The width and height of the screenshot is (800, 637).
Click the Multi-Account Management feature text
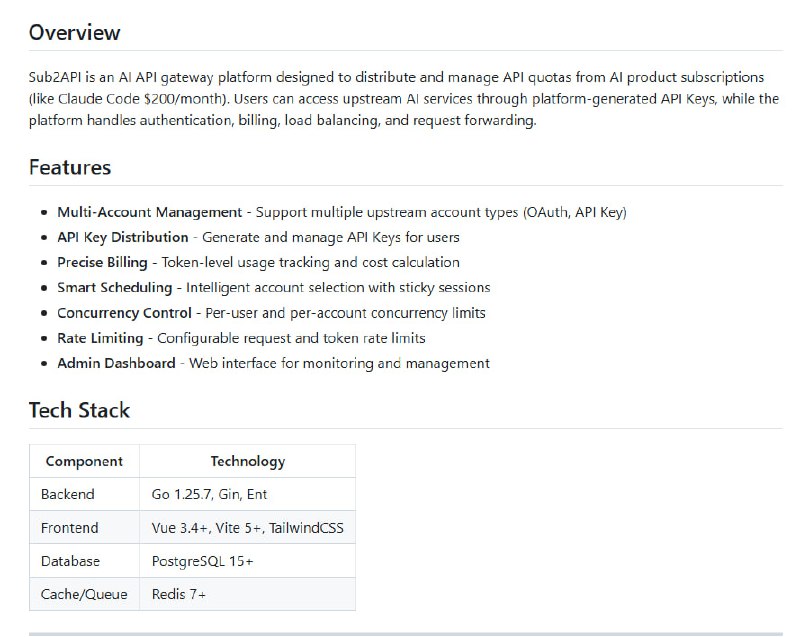(x=149, y=212)
